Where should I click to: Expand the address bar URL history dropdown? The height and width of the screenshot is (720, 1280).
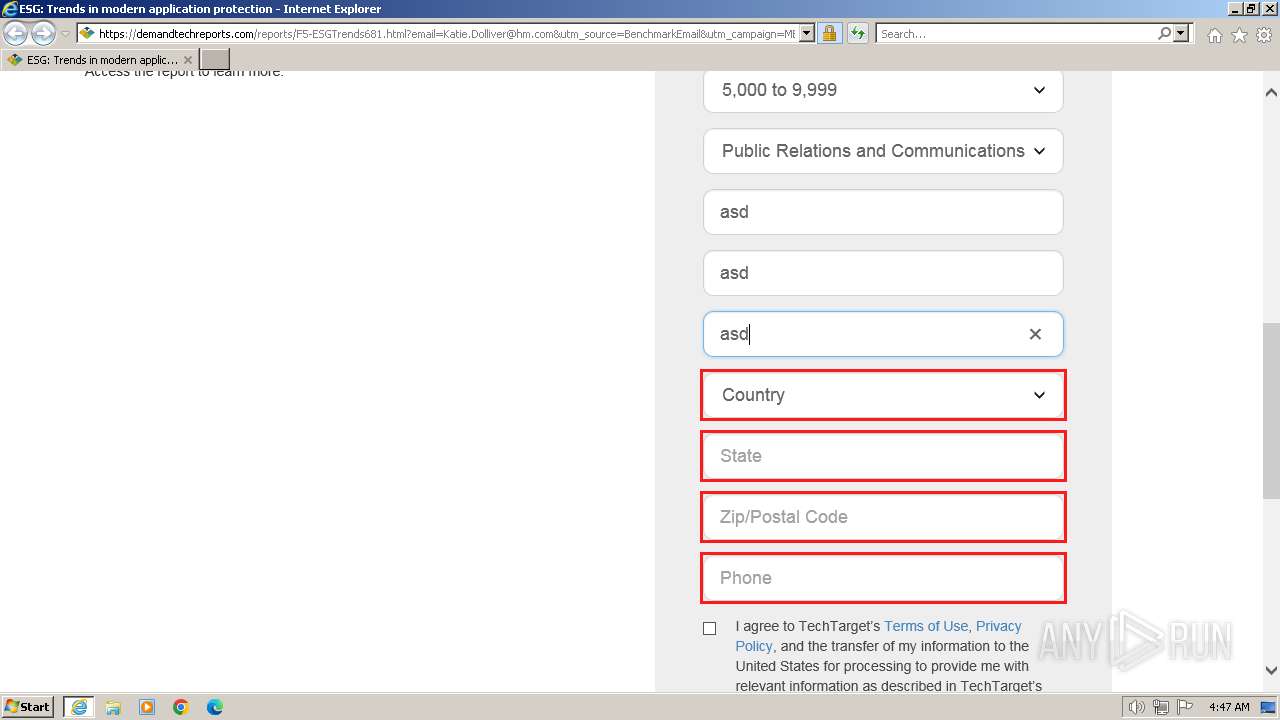click(807, 33)
